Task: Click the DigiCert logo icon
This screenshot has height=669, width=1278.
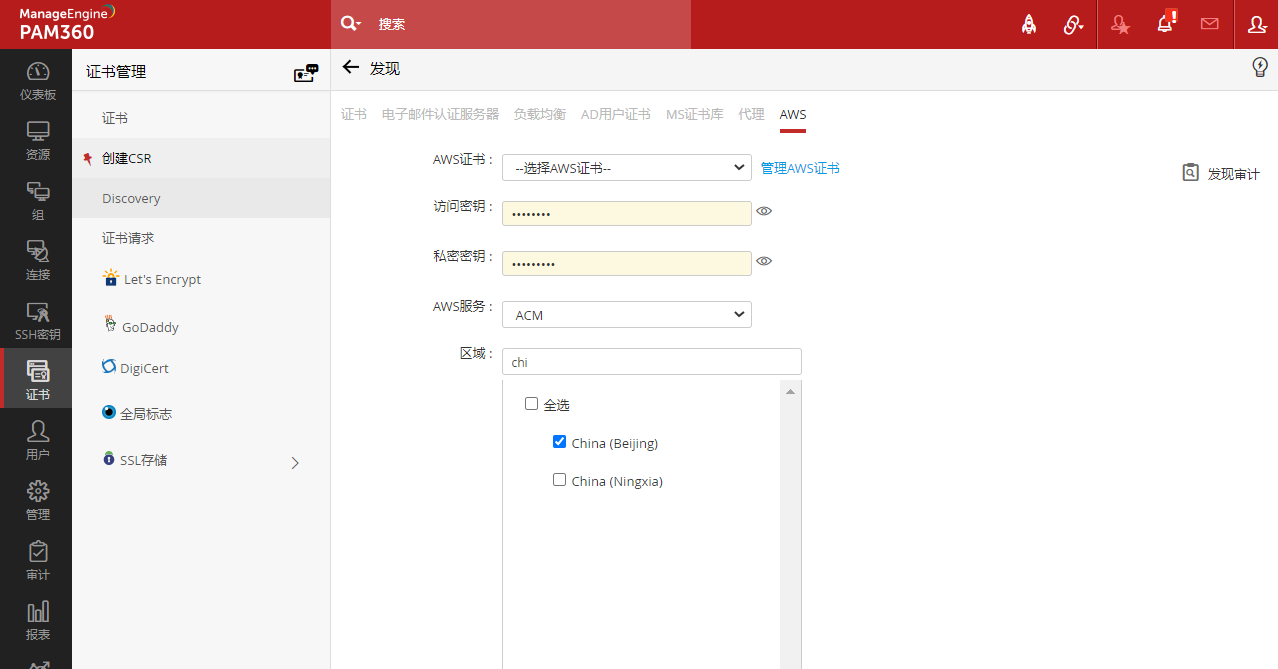Action: (x=109, y=367)
